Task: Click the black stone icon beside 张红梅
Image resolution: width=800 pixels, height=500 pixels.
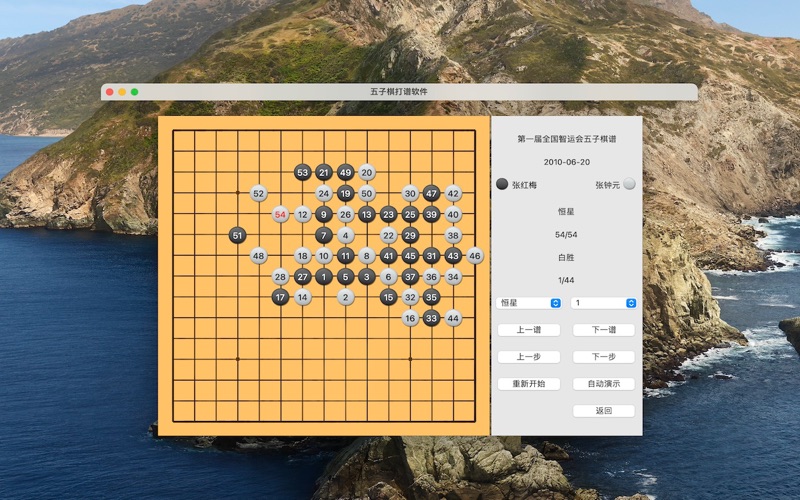Action: point(502,184)
